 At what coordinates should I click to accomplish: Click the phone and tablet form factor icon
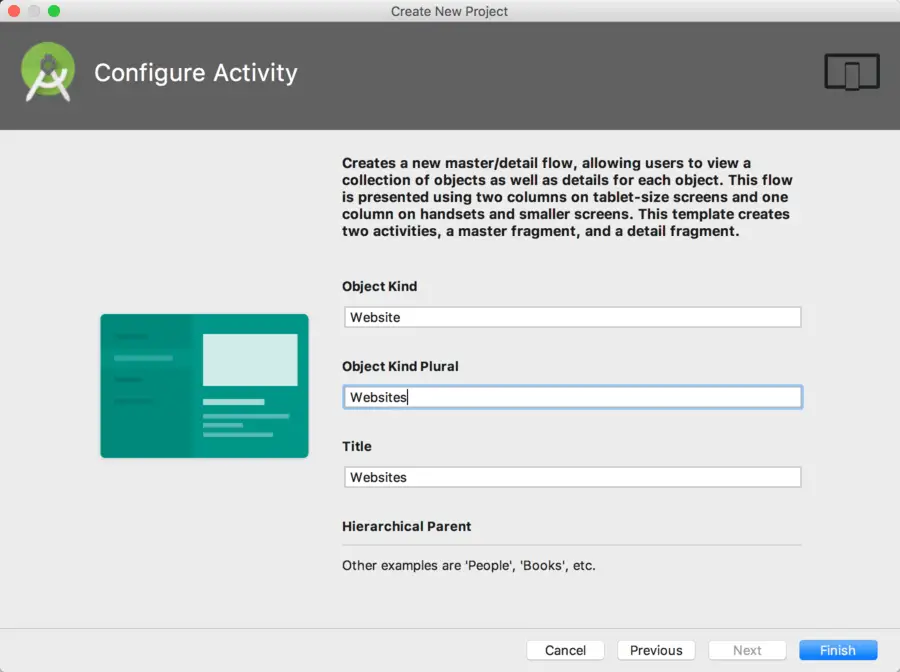pos(851,72)
